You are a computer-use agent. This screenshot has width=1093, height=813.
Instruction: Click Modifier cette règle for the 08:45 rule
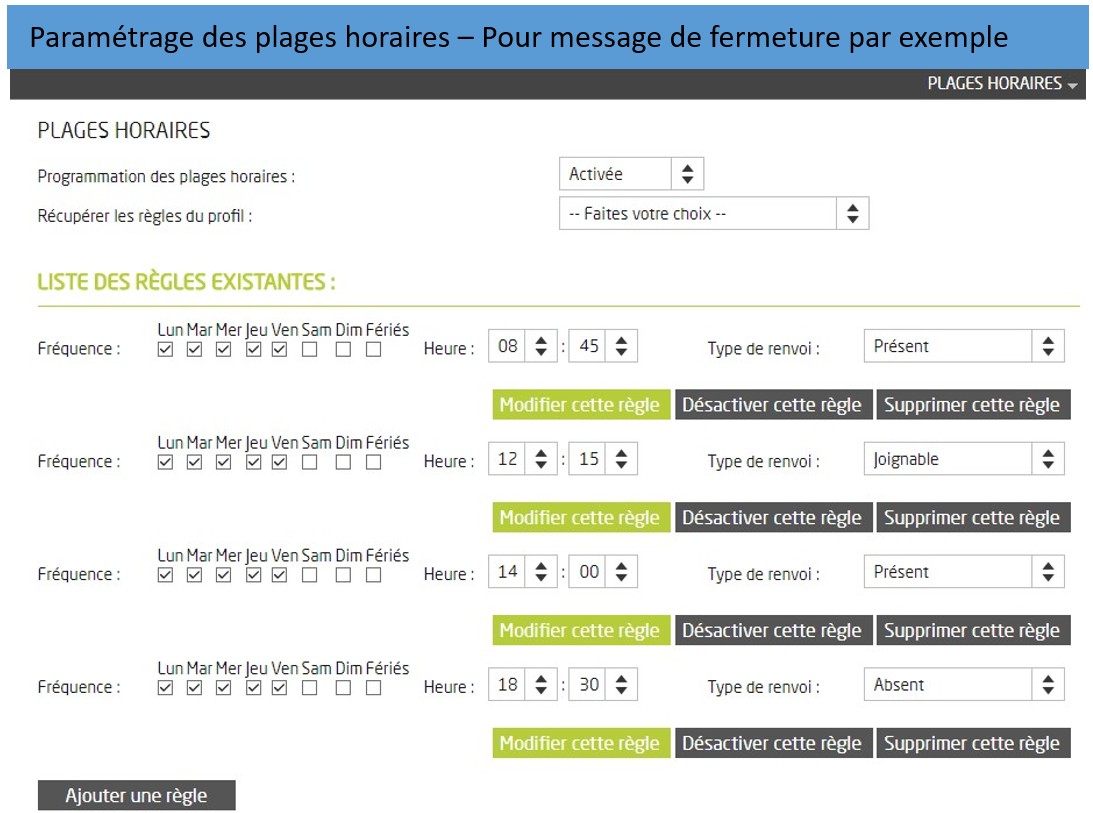tap(580, 405)
